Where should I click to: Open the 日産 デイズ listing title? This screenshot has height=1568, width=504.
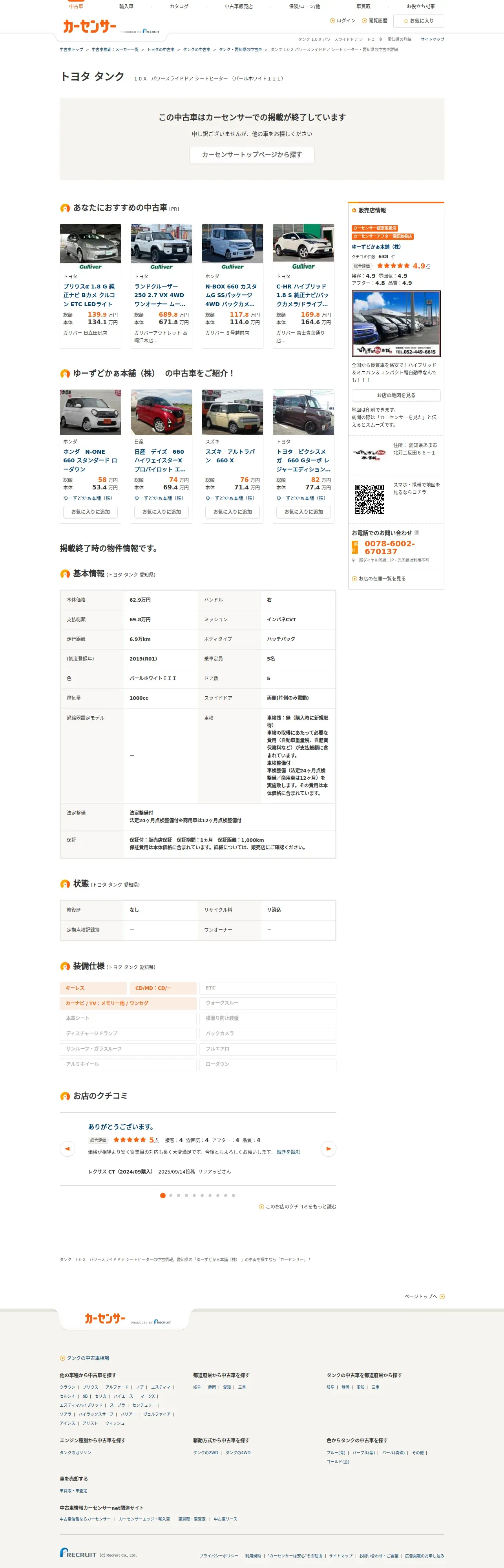tap(161, 460)
